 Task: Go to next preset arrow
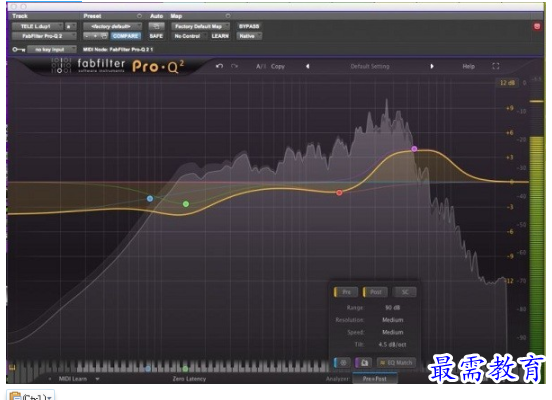pyautogui.click(x=432, y=66)
